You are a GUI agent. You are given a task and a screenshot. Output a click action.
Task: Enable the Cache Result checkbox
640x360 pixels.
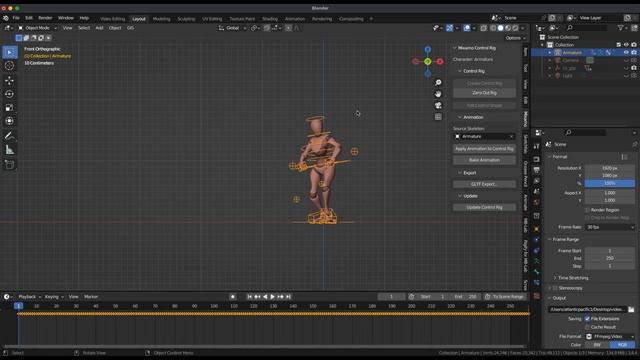point(587,327)
